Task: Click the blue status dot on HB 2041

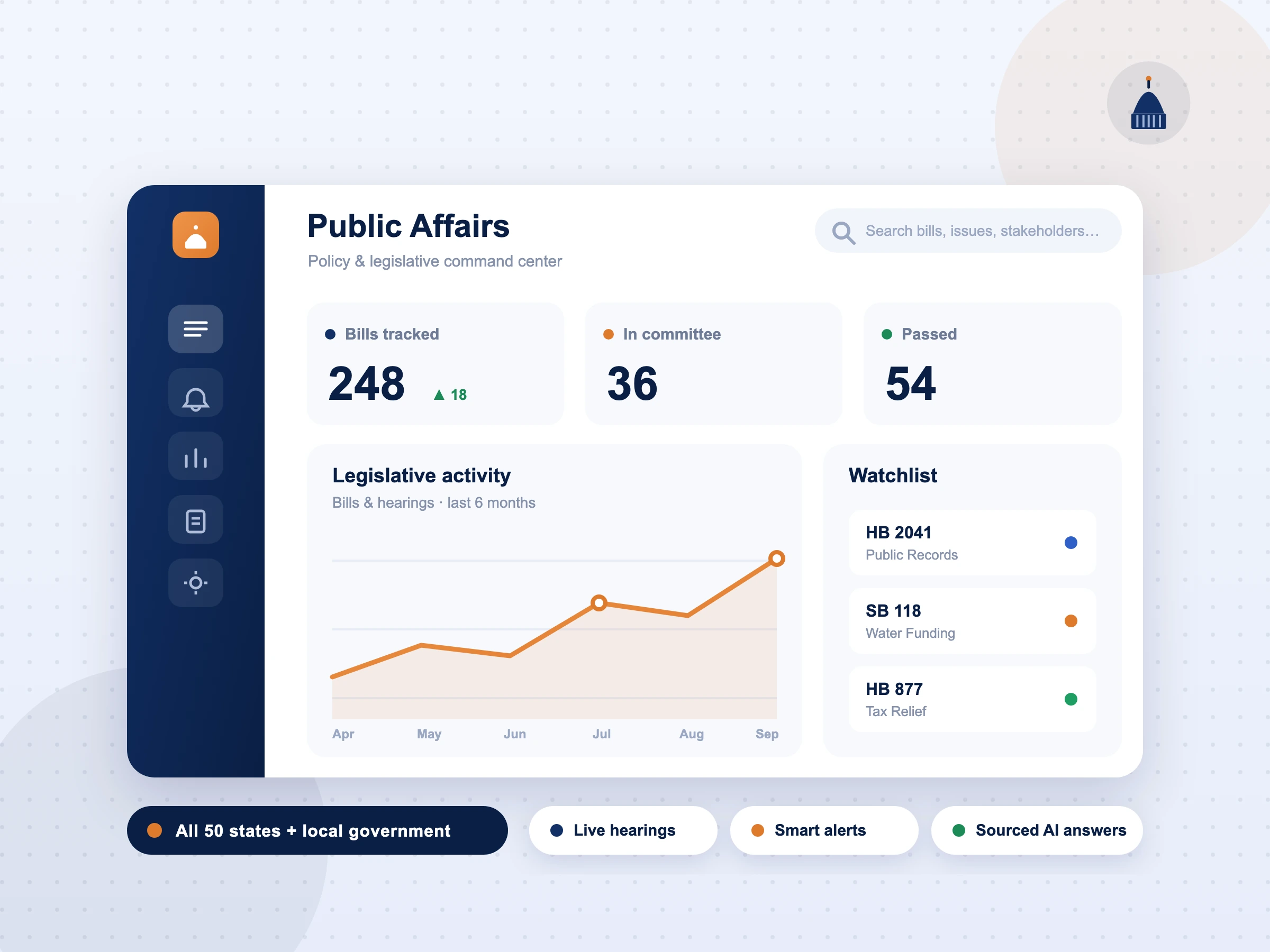Action: pos(1071,543)
